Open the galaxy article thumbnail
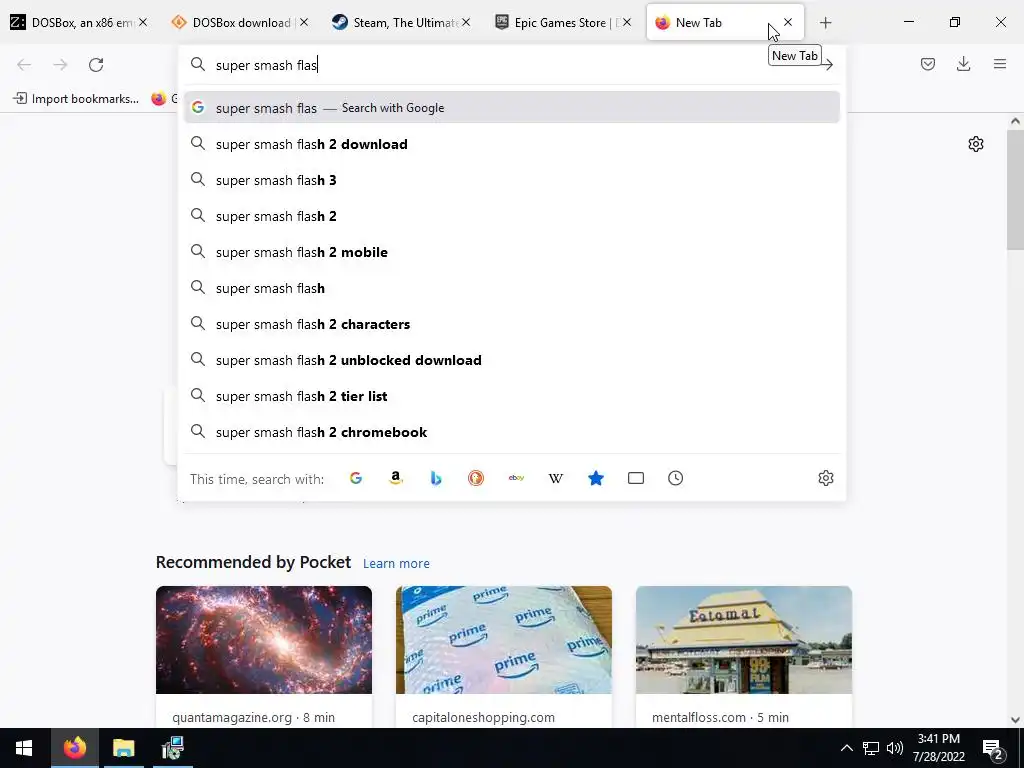1024x768 pixels. click(x=264, y=640)
